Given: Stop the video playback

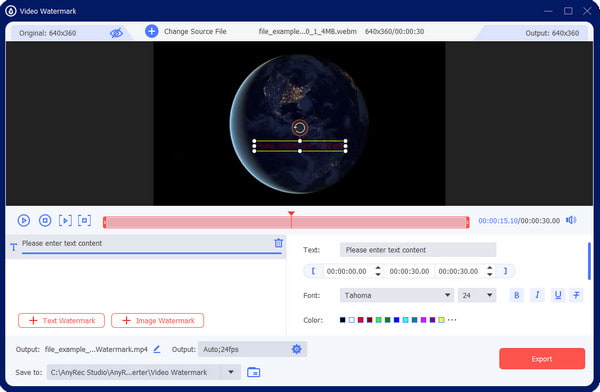Looking at the screenshot, I should click(x=45, y=220).
